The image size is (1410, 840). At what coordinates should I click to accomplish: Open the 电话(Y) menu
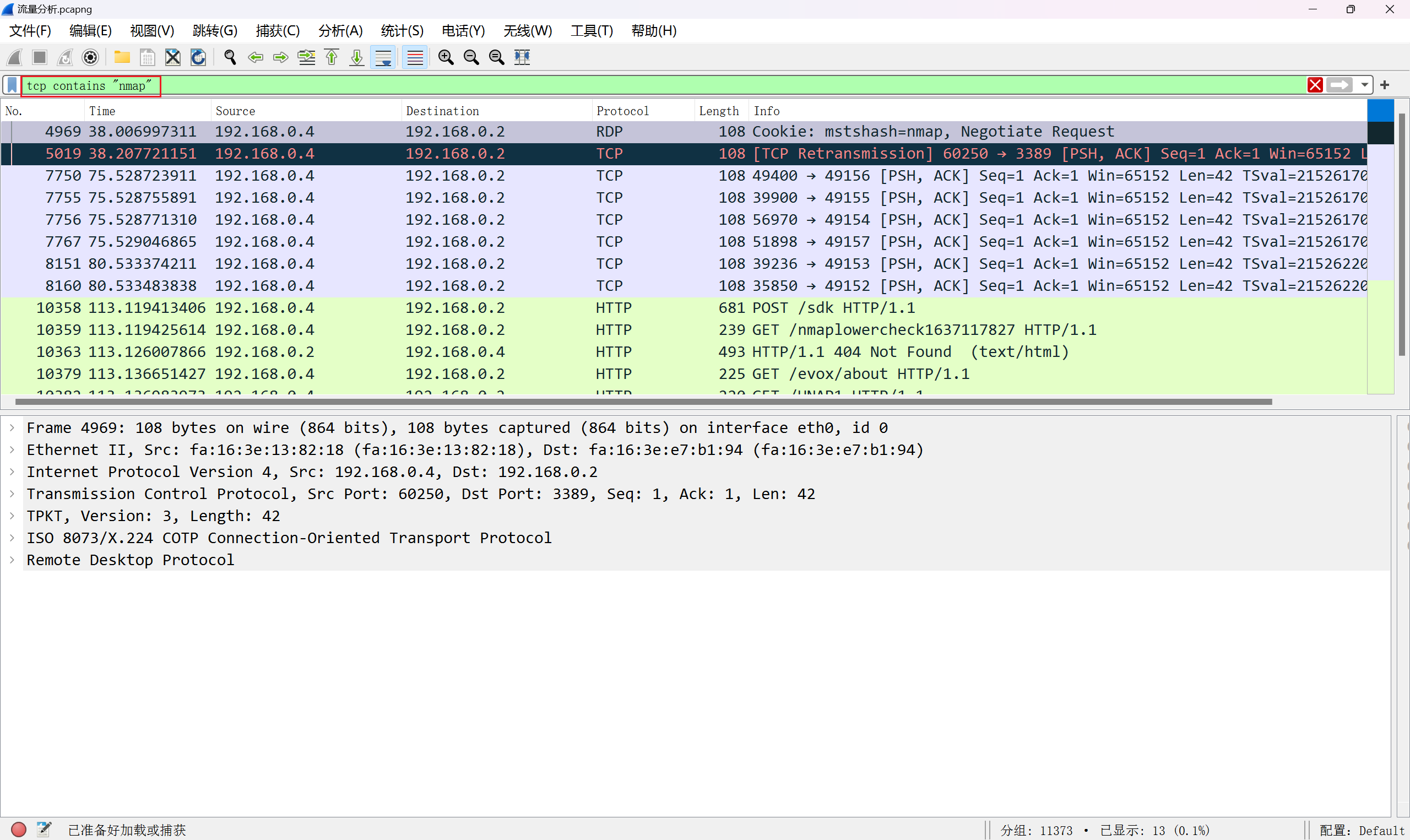point(463,30)
